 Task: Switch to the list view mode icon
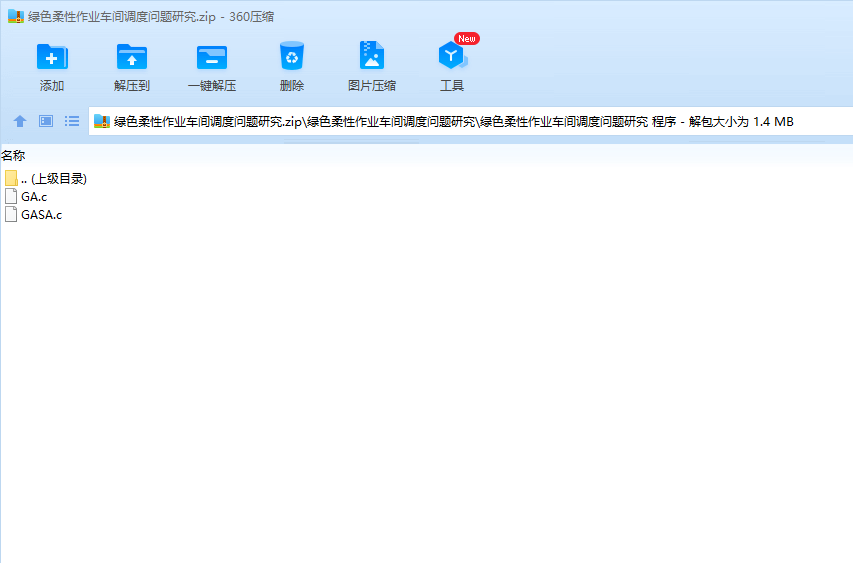coord(72,121)
